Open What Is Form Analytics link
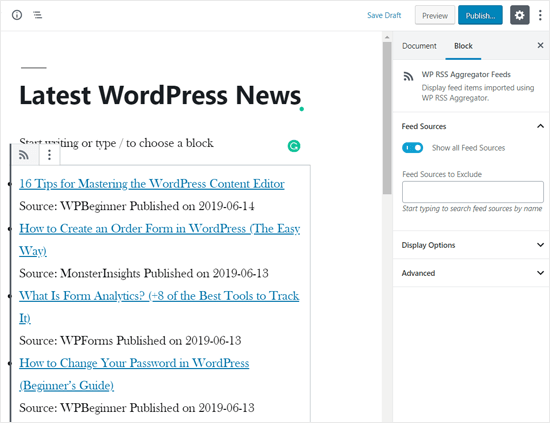The width and height of the screenshot is (550, 423). pyautogui.click(x=159, y=307)
